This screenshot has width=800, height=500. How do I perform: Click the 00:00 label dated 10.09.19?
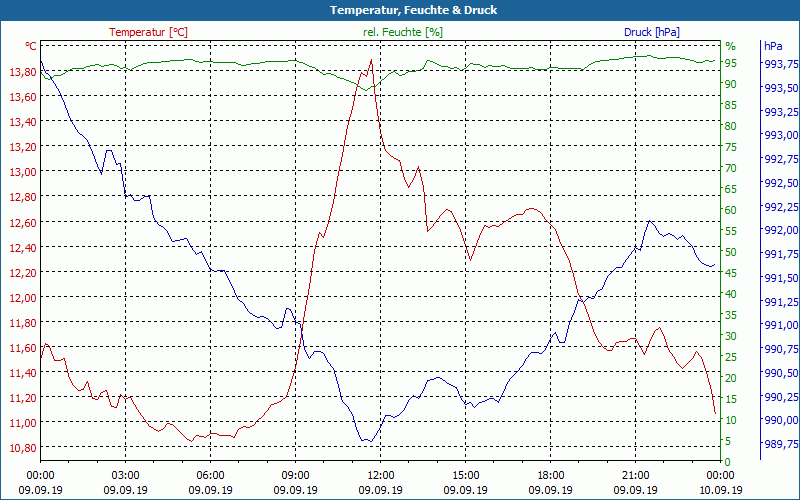coord(720,476)
